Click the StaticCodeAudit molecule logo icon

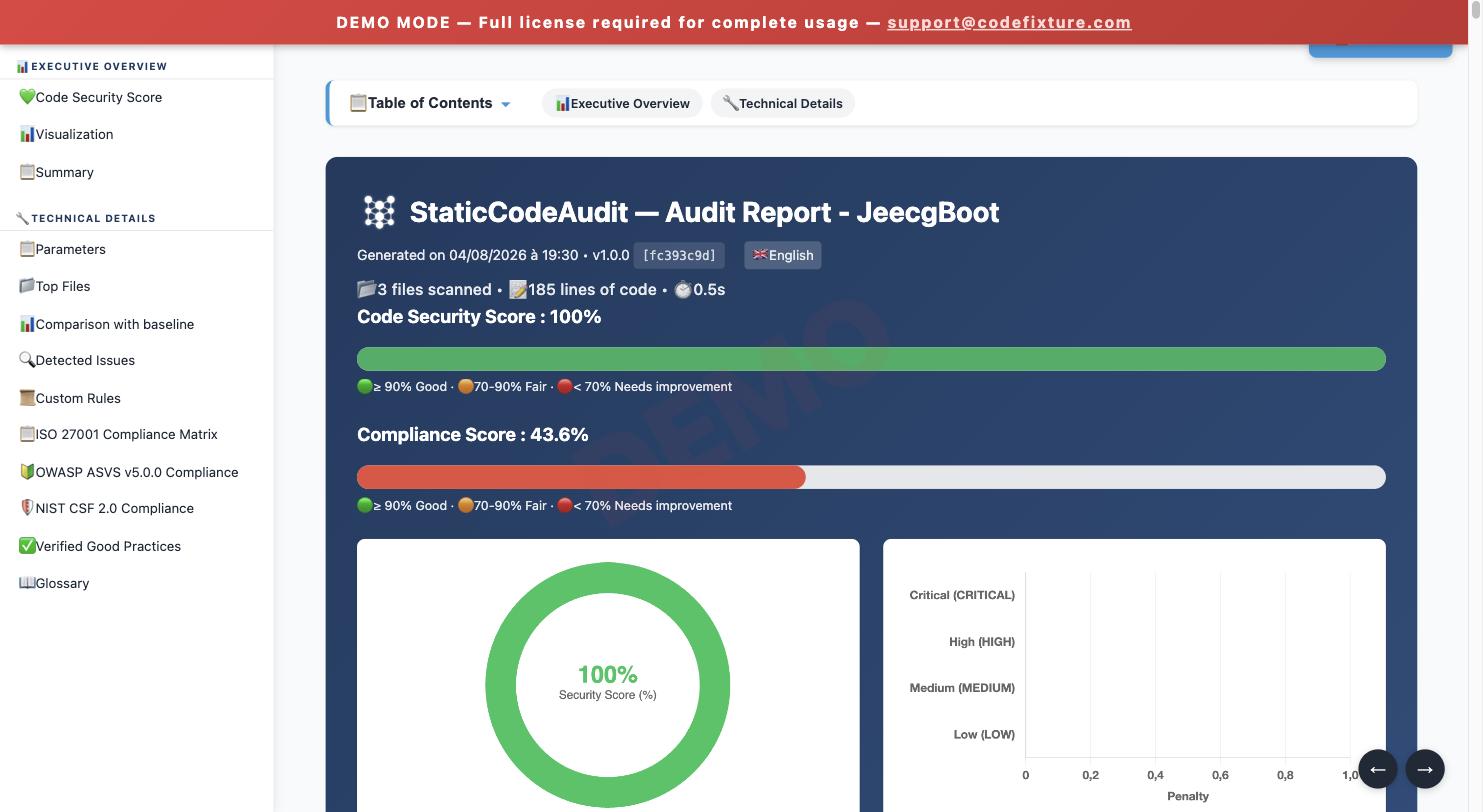click(379, 212)
